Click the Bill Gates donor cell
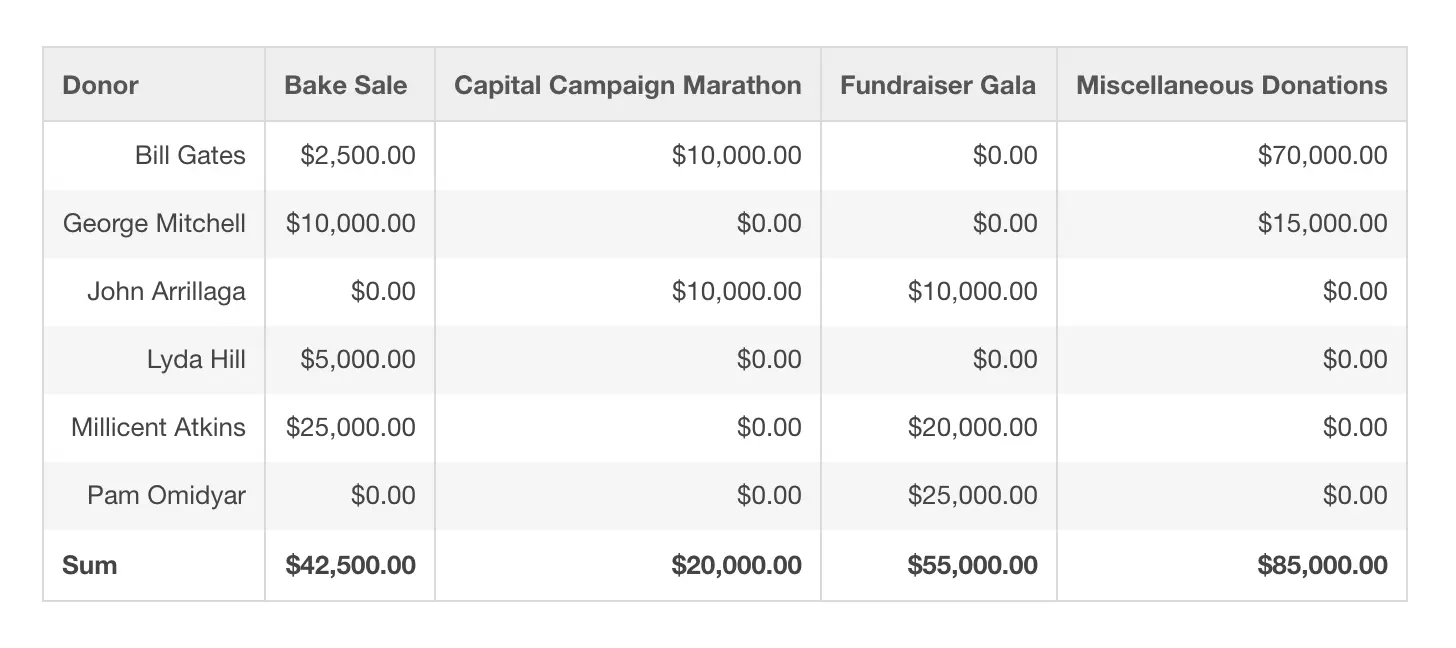 pyautogui.click(x=190, y=155)
